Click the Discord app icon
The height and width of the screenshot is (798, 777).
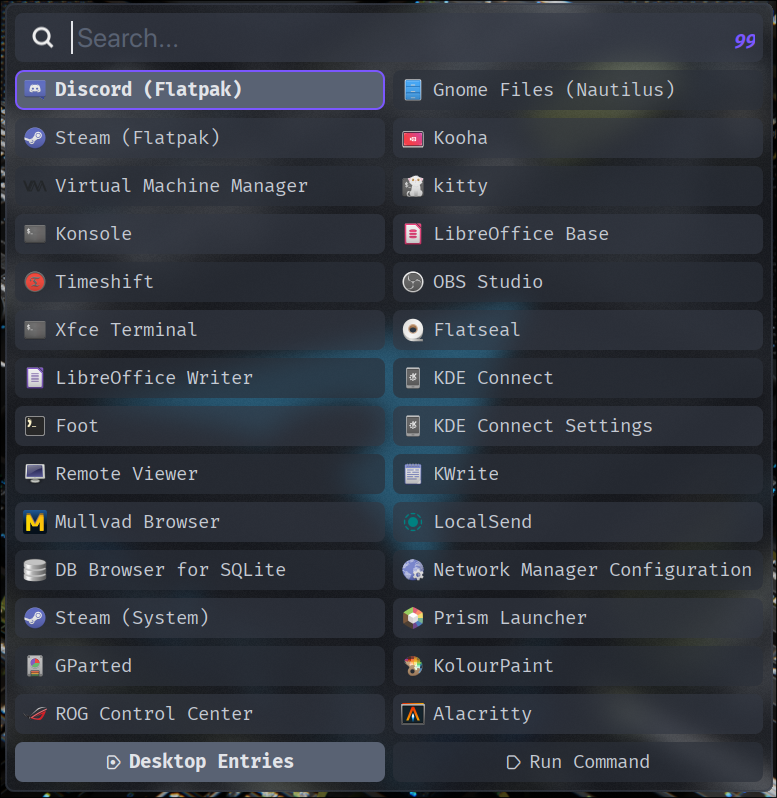pyautogui.click(x=35, y=90)
